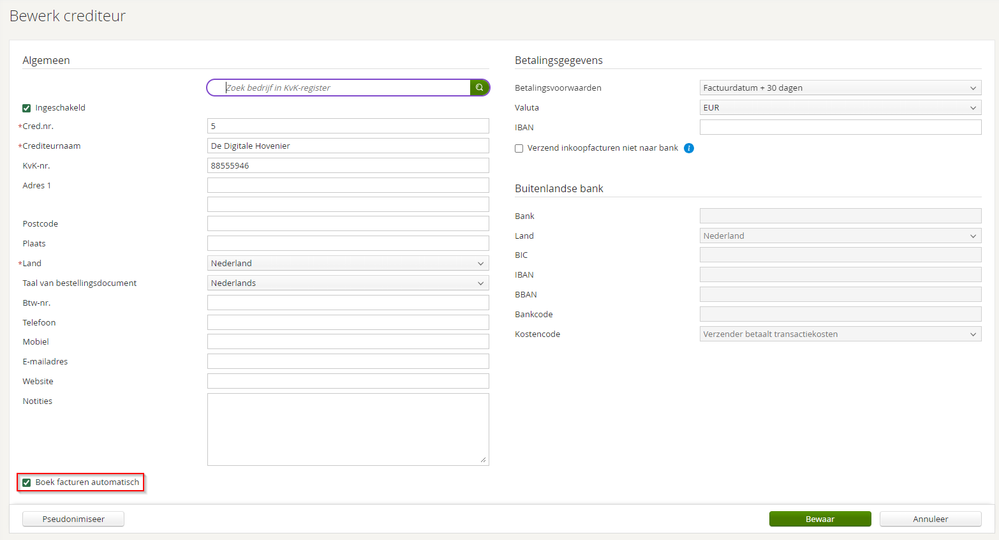Click the KvK-register search field
999x540 pixels.
tap(340, 88)
